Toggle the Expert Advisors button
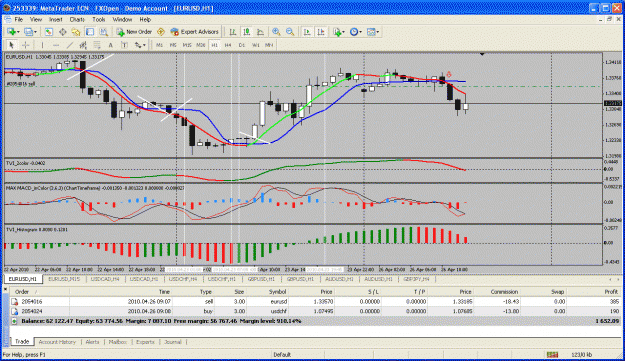This screenshot has height=361, width=625. click(x=195, y=32)
